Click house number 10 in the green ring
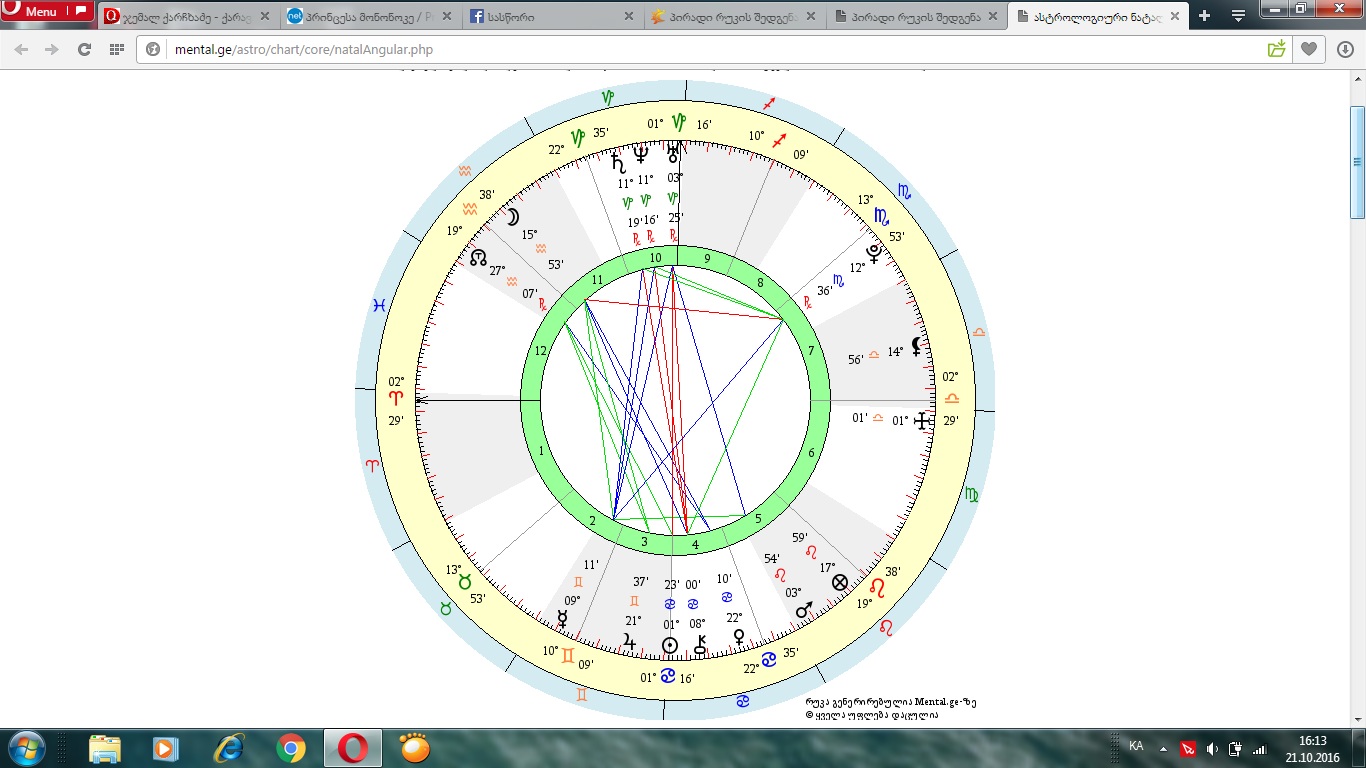 (x=655, y=258)
